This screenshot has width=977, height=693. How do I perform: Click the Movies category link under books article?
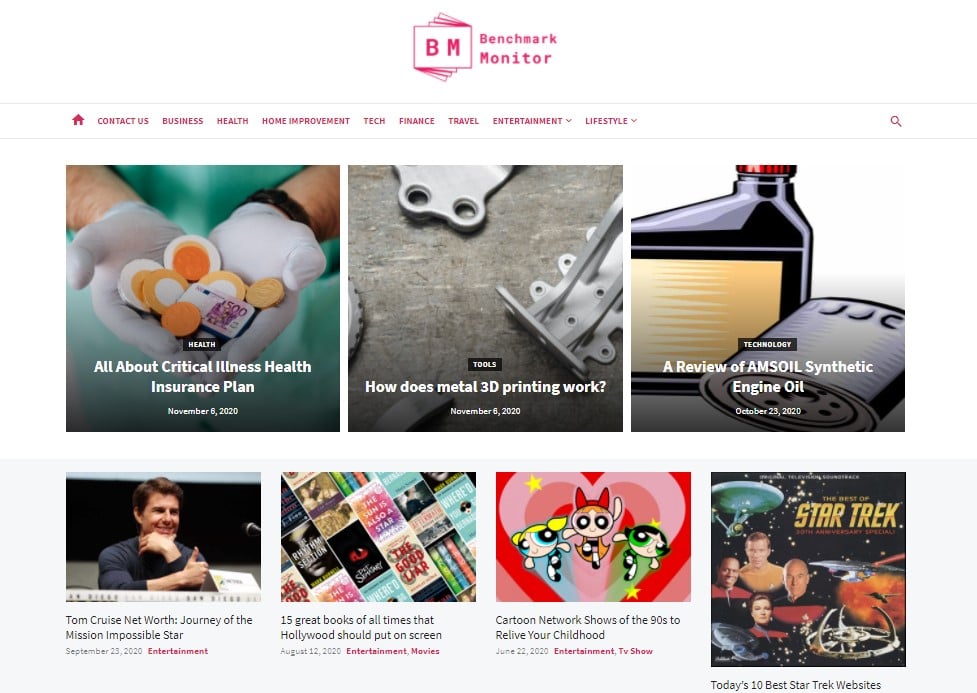pos(425,651)
